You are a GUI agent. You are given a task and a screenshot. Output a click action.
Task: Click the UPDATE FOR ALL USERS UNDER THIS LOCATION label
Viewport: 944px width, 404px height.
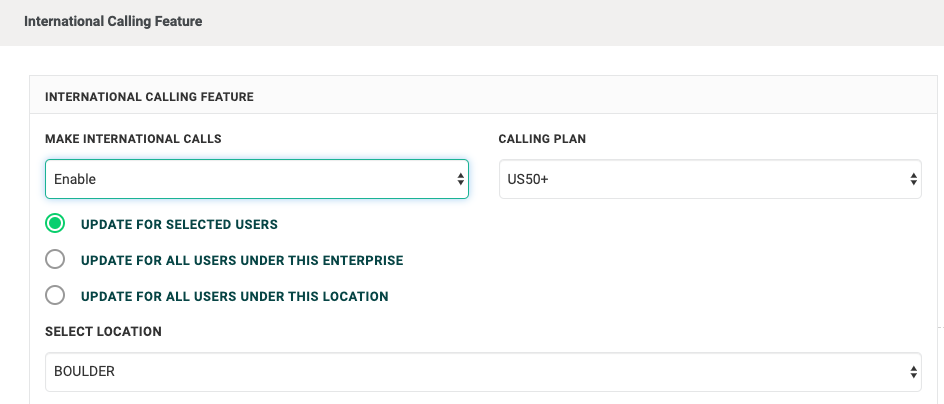(235, 297)
